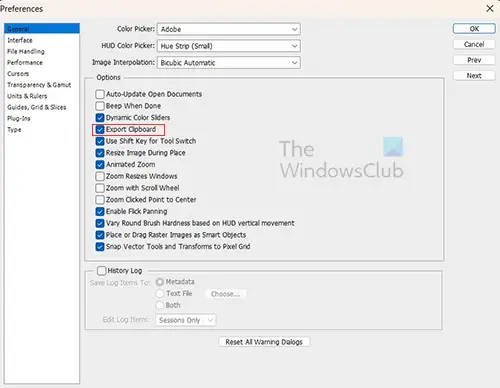Screen dimensions: 500x388
Task: Enable the History Log checkbox
Action: (102, 270)
